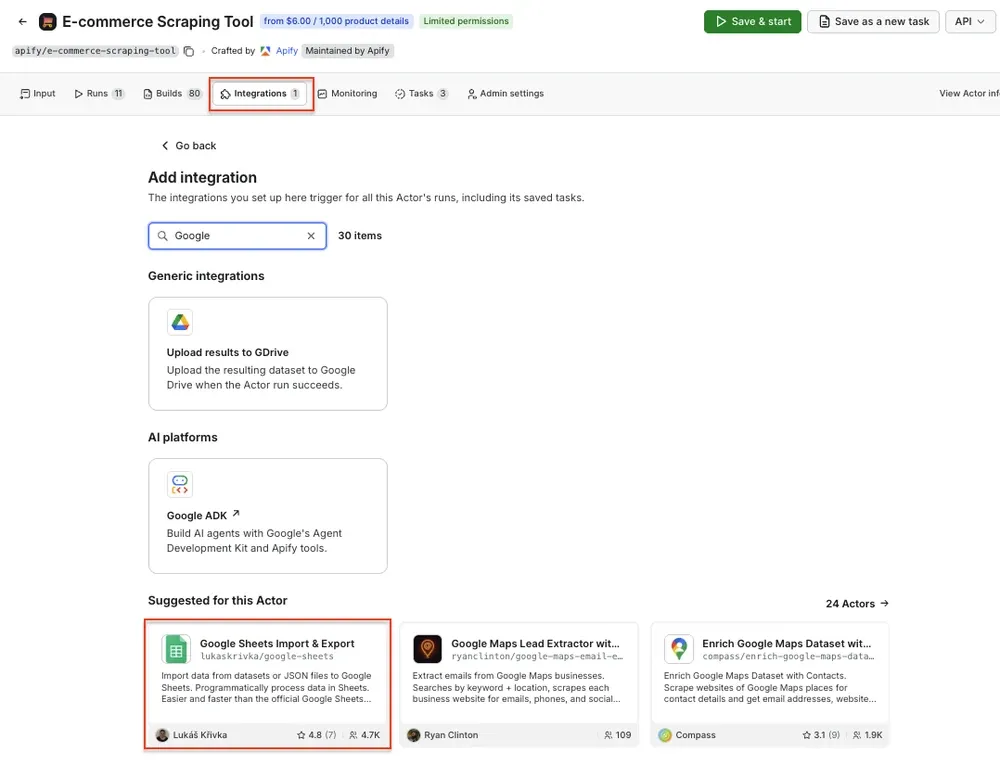Copy the actor ID apify/e-commerce-scraping-tool
The image size is (1000, 765).
[189, 51]
